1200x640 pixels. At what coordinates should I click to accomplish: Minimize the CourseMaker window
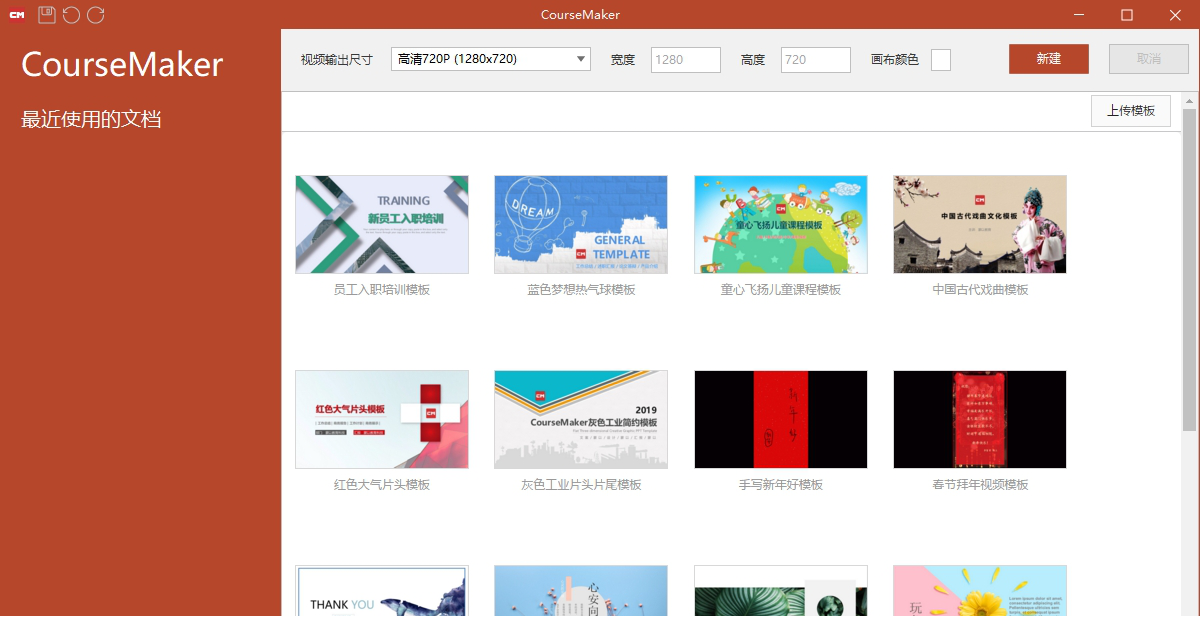click(1080, 14)
